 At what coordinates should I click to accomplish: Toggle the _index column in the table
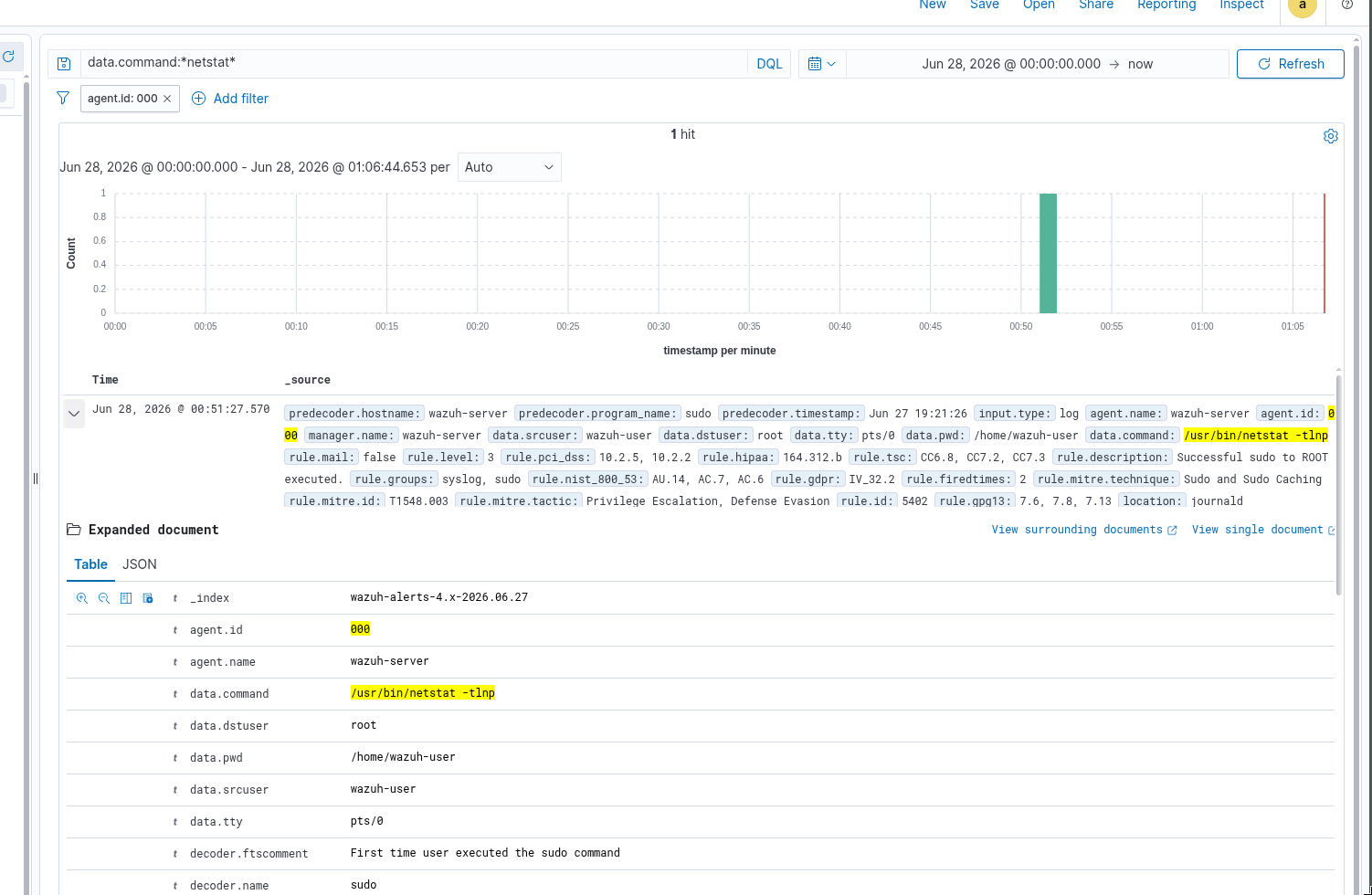click(126, 598)
